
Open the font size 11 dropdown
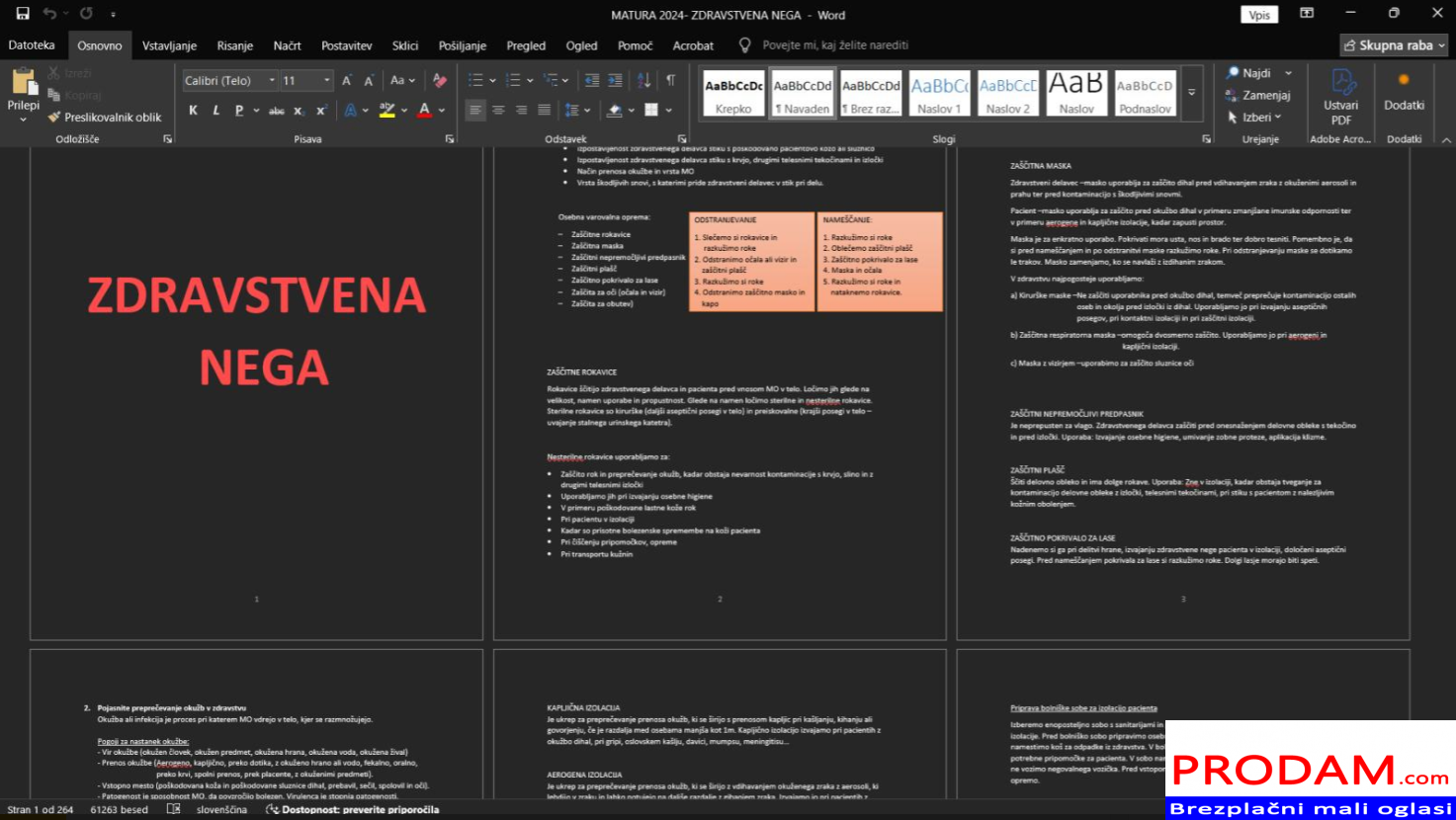tap(327, 81)
